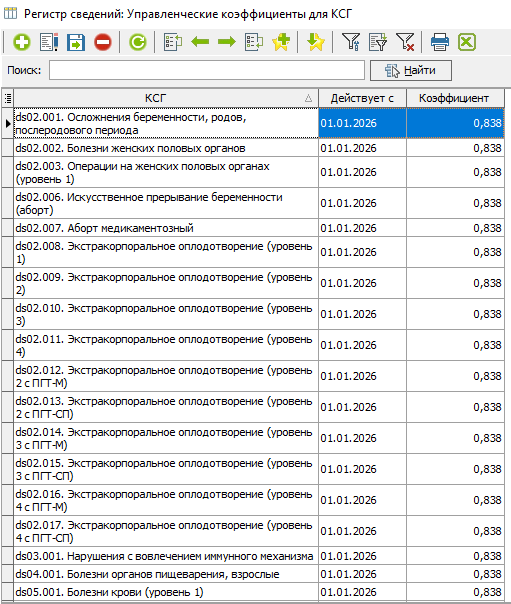Refresh the list with green circular arrow
Screen dimensions: 511x604
(137, 42)
